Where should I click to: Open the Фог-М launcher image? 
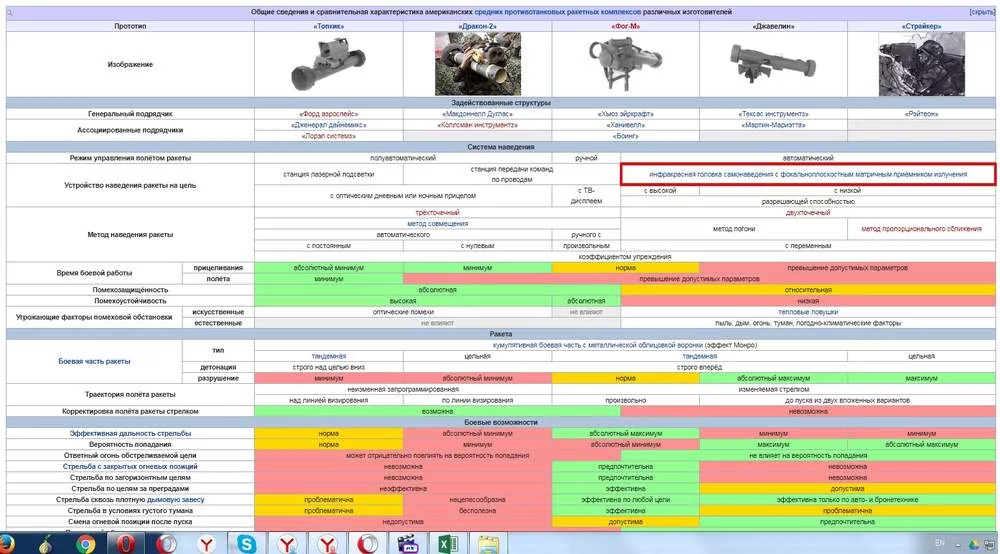coord(625,64)
